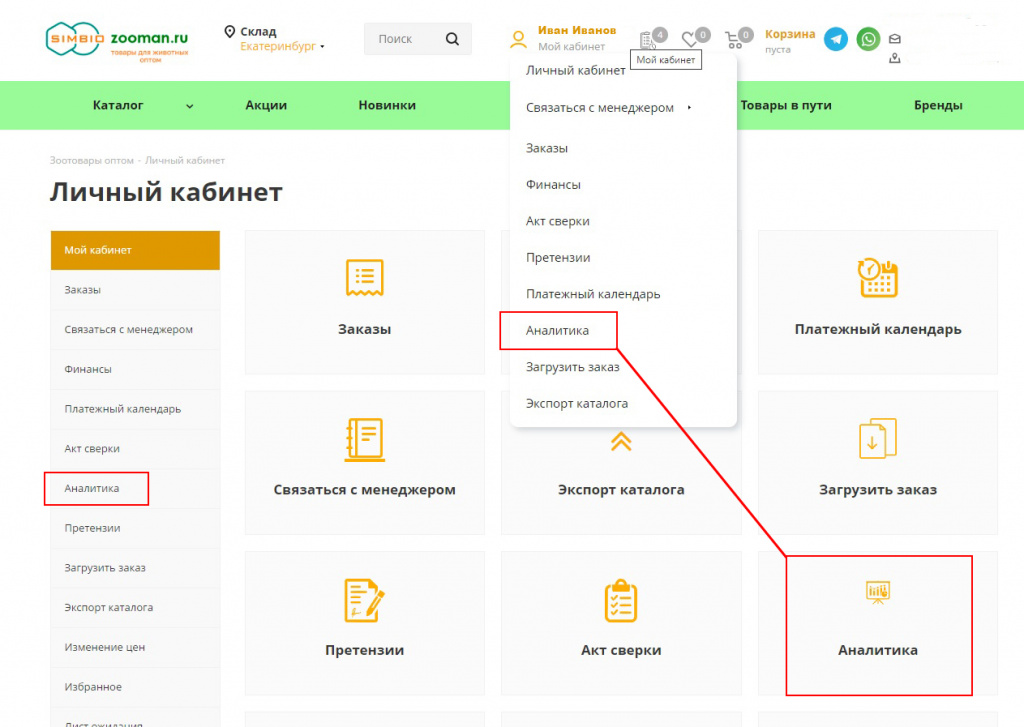Click the Telegram icon in header
Image resolution: width=1024 pixels, height=727 pixels.
coord(835,39)
